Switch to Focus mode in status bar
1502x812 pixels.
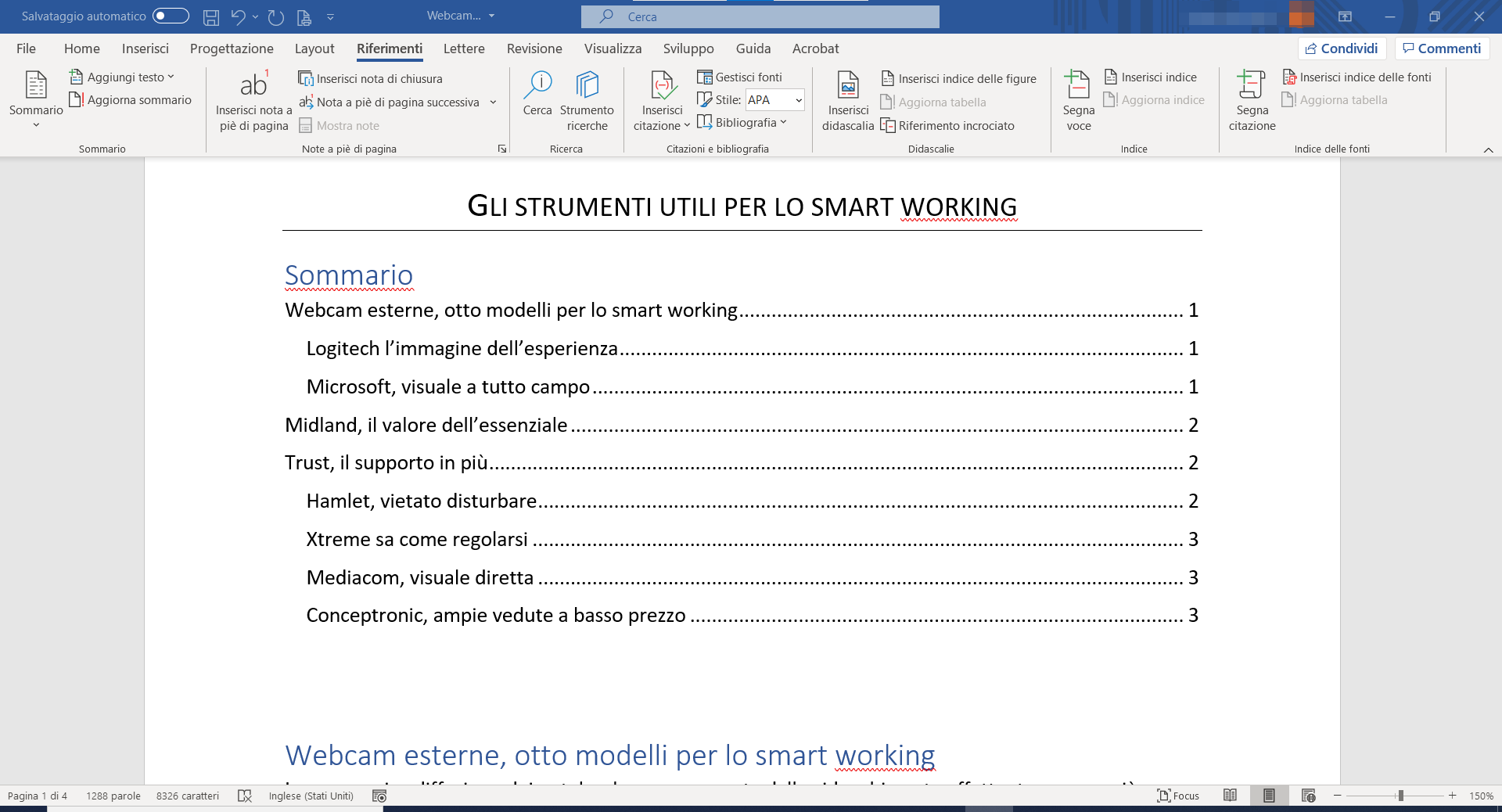coord(1178,796)
